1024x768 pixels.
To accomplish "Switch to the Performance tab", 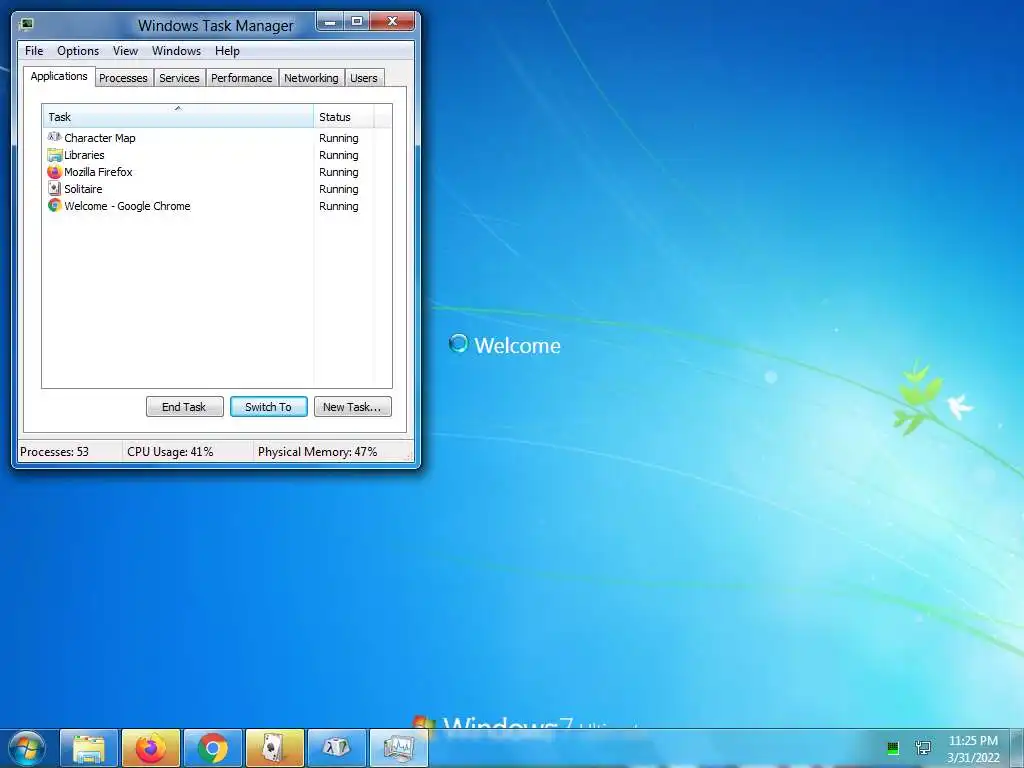I will click(242, 78).
